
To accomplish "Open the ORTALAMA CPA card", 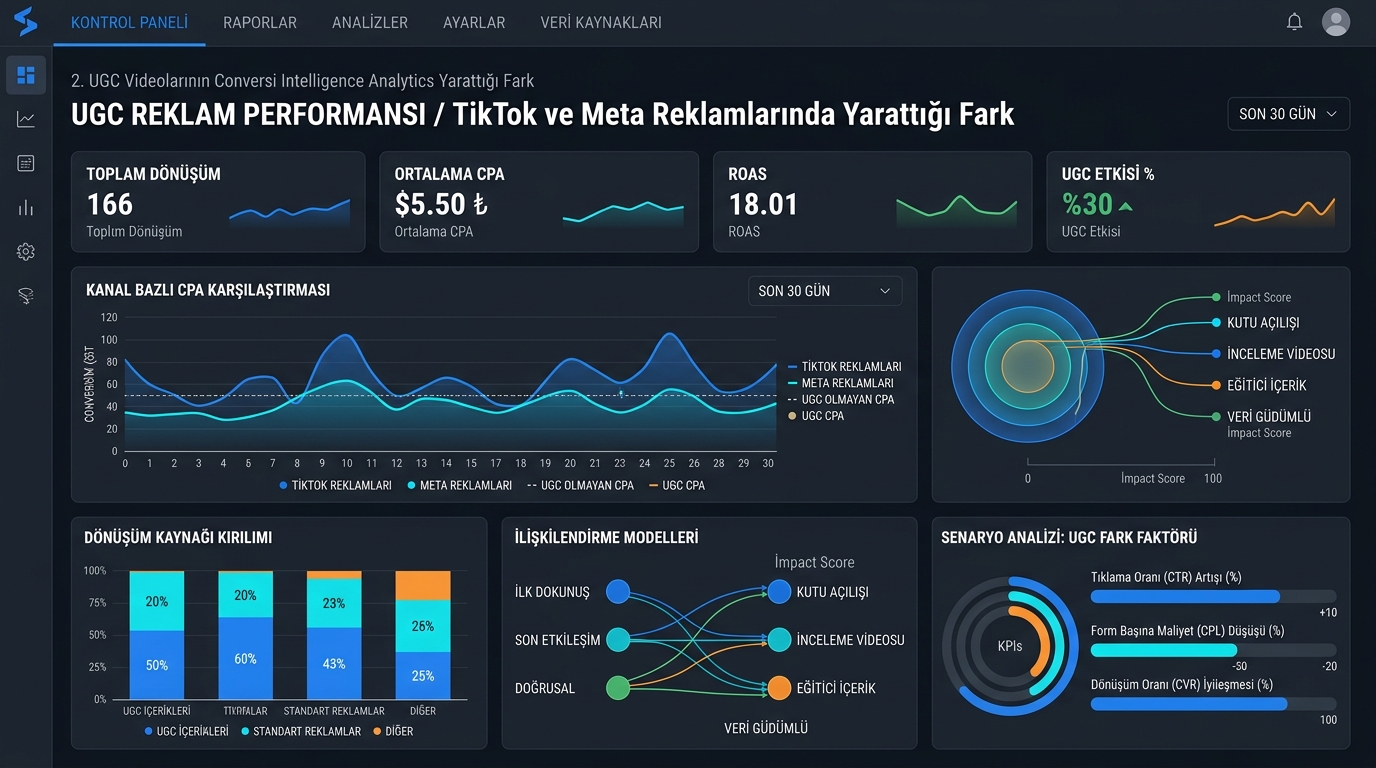I will pos(538,202).
